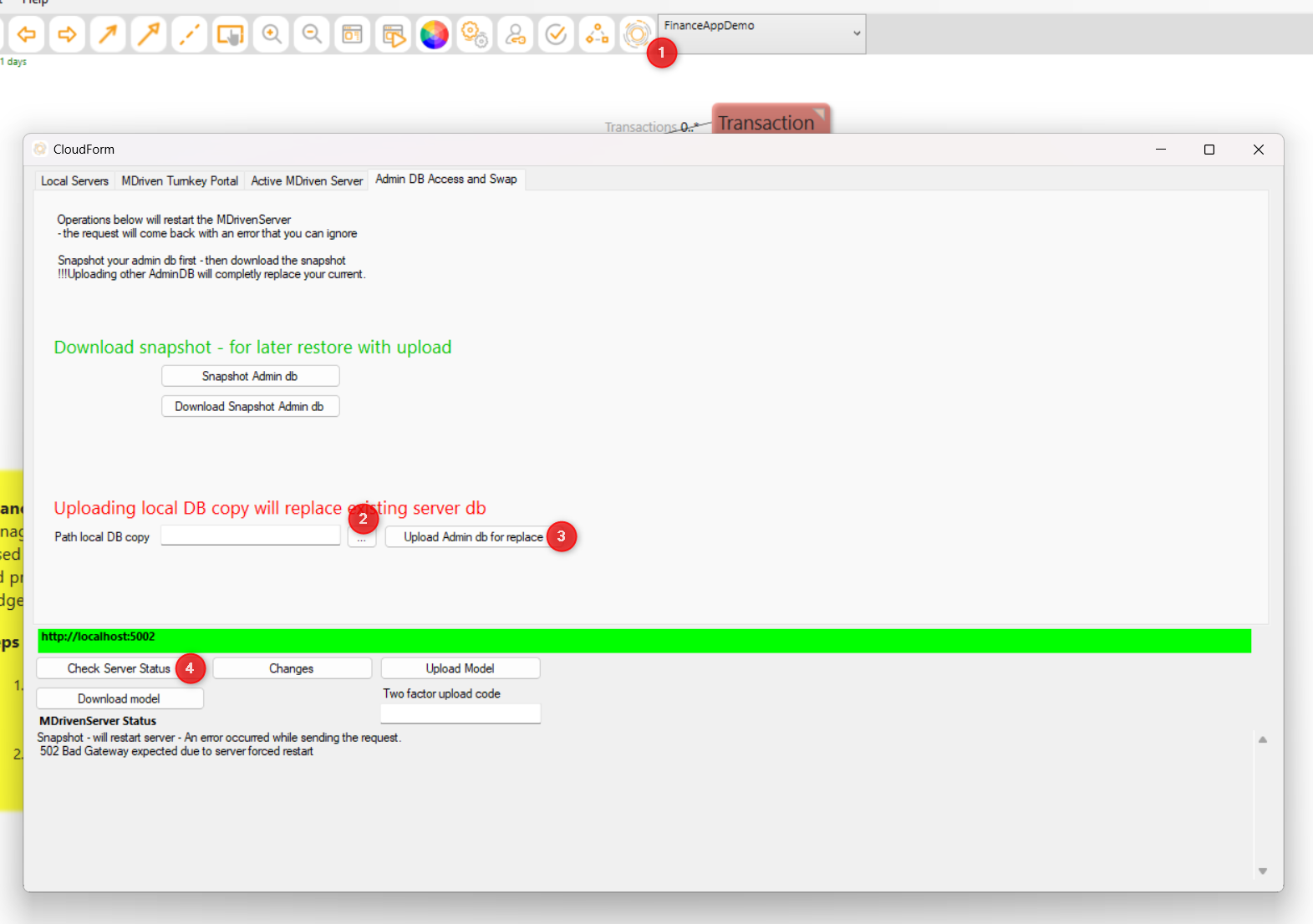Click the forward arrow toolbar icon
The width and height of the screenshot is (1313, 924).
[67, 34]
